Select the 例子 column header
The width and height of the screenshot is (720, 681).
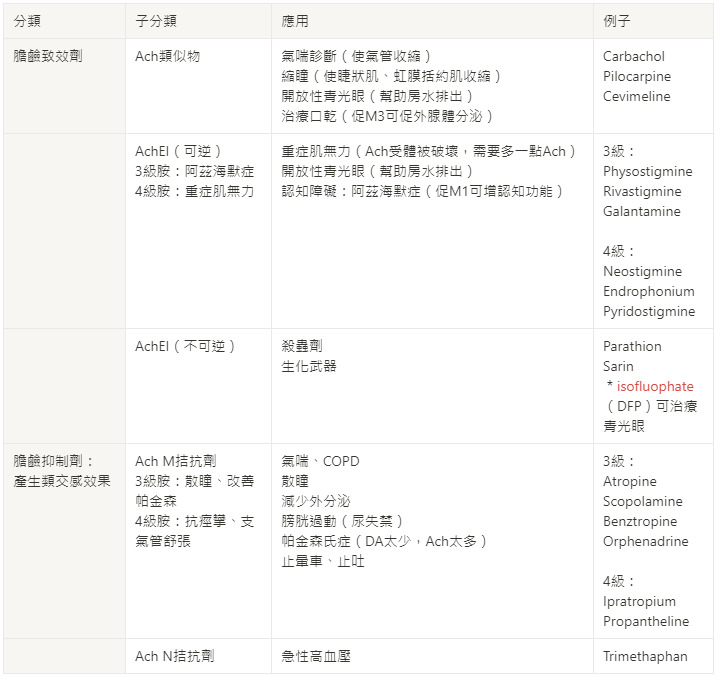pos(617,21)
